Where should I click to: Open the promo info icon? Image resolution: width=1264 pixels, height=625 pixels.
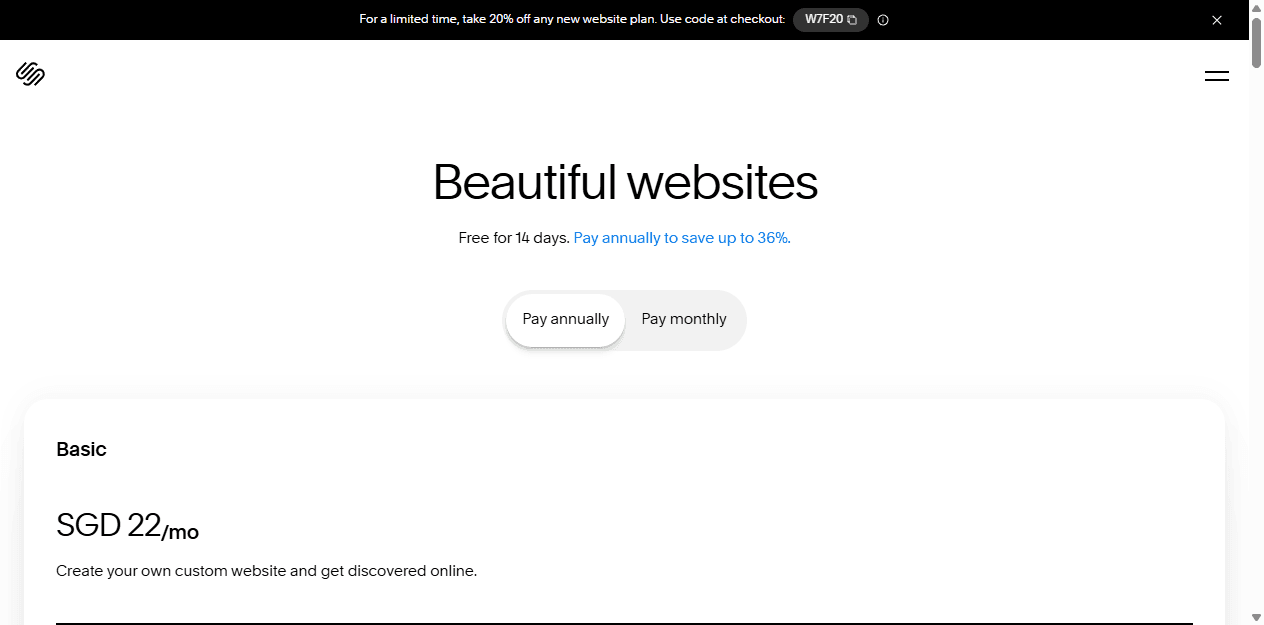(883, 20)
